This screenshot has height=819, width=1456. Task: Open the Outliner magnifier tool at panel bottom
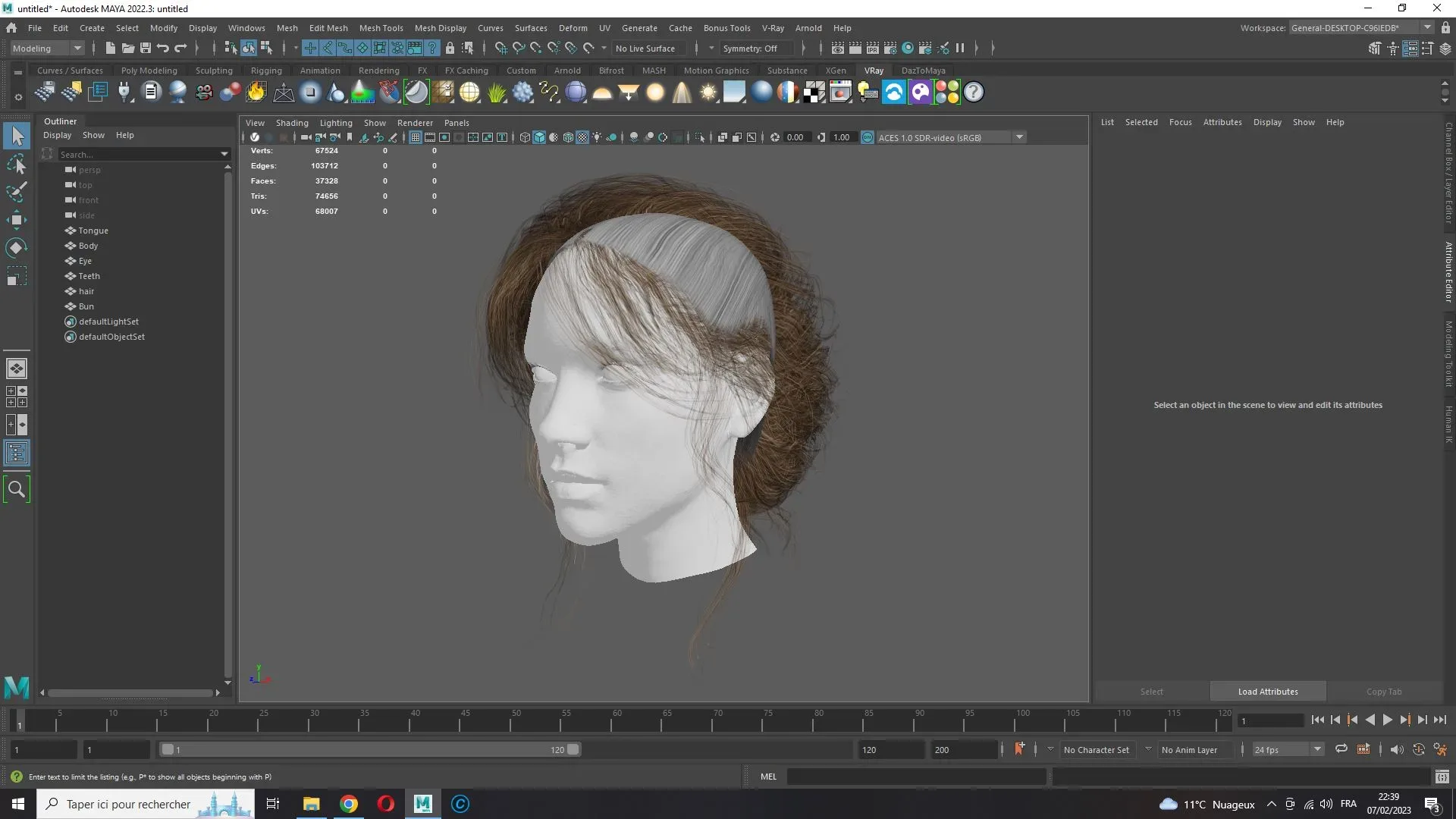pos(17,489)
